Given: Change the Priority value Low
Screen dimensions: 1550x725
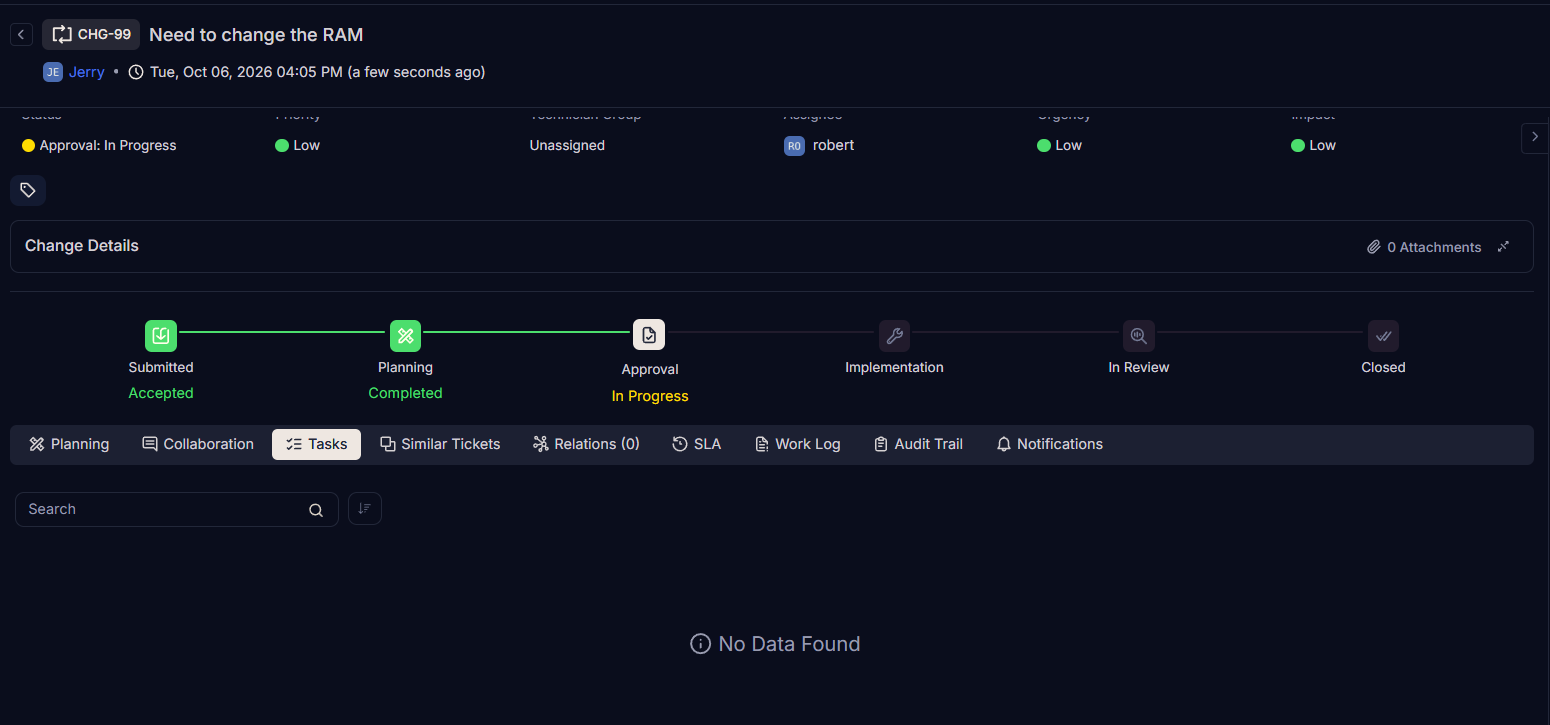Looking at the screenshot, I should tap(298, 145).
